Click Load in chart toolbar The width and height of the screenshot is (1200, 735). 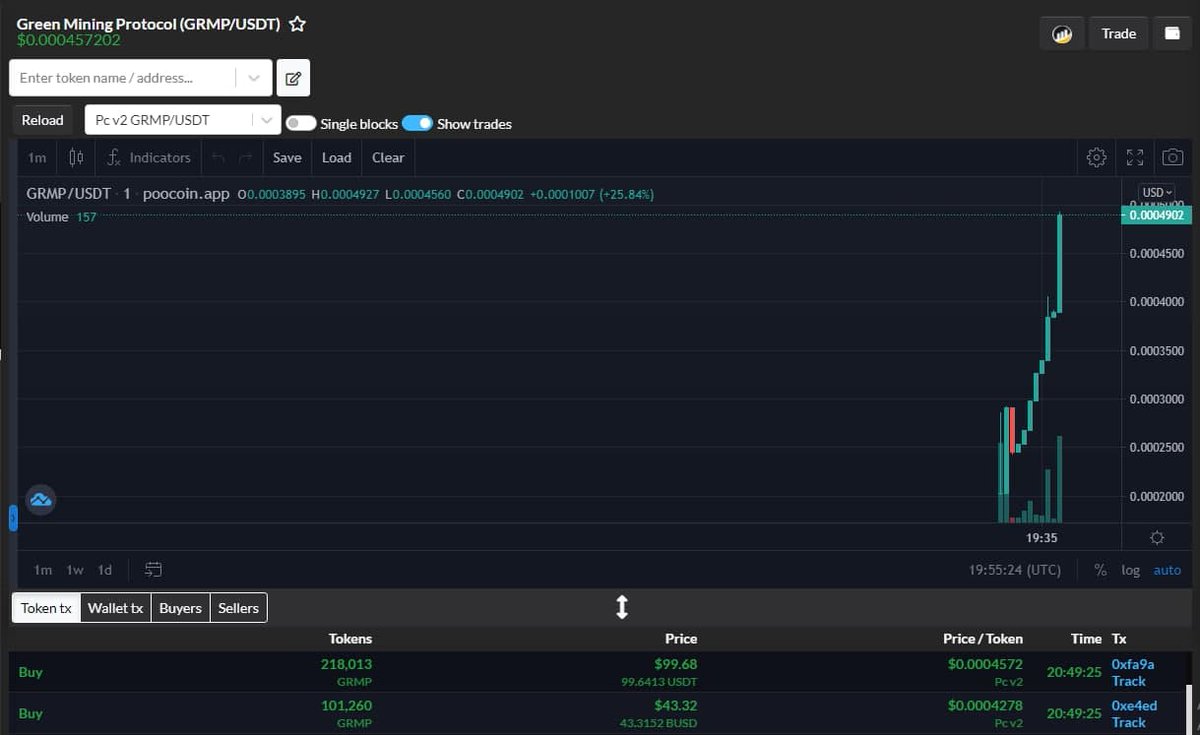pyautogui.click(x=337, y=157)
